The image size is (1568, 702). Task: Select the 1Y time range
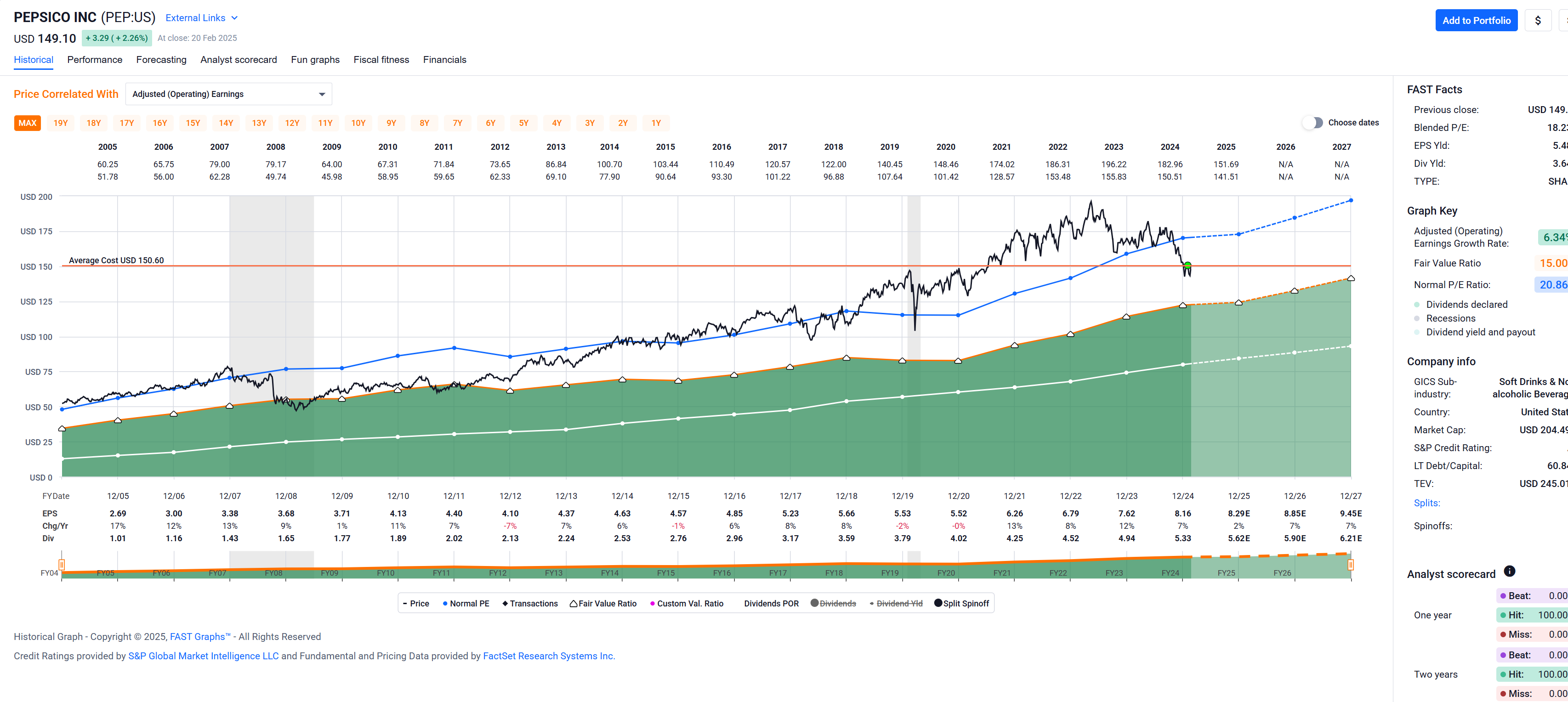656,123
